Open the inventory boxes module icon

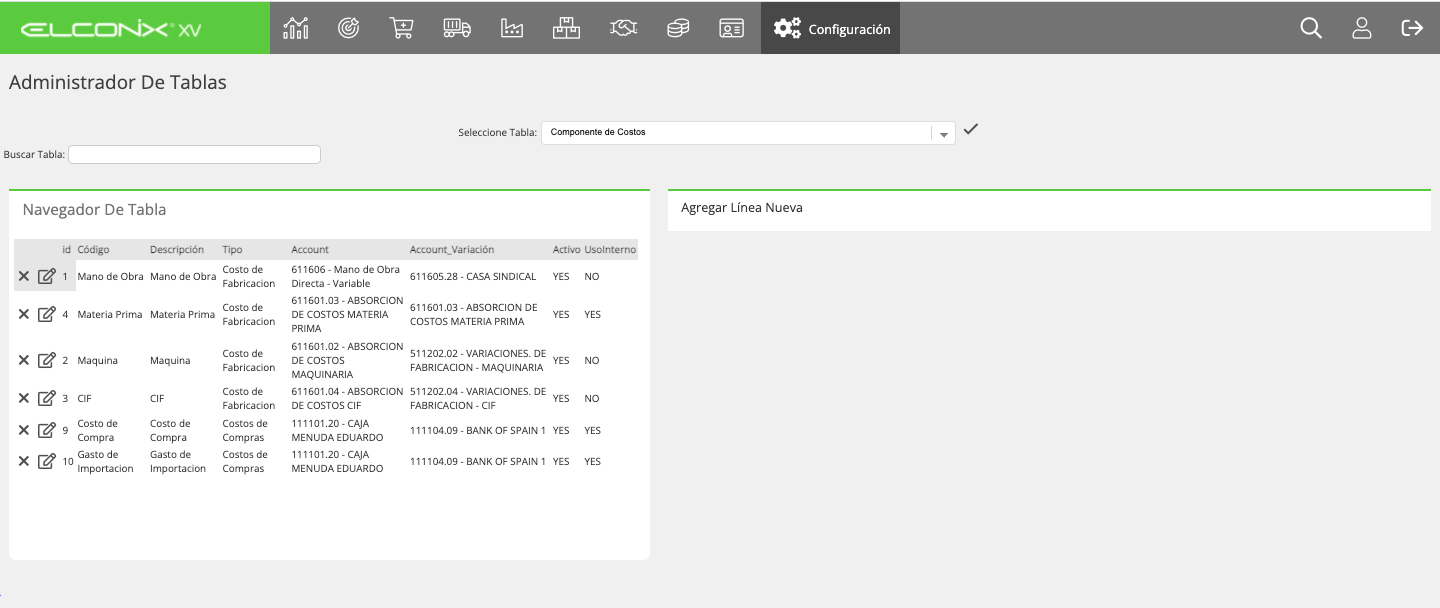pyautogui.click(x=566, y=28)
